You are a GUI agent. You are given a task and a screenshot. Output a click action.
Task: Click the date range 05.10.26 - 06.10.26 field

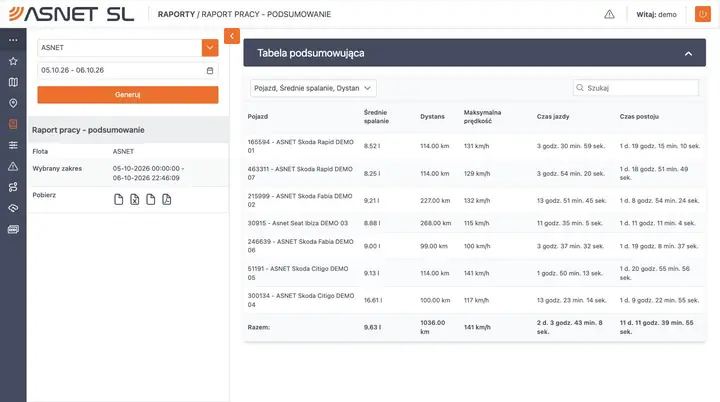coord(128,70)
